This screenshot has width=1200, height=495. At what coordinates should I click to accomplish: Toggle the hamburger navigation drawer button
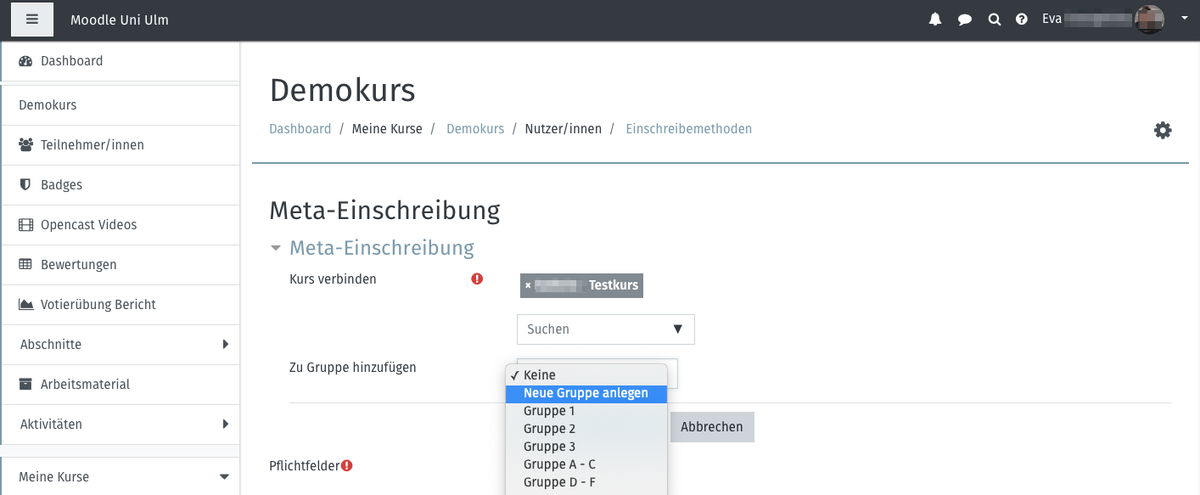pyautogui.click(x=32, y=20)
